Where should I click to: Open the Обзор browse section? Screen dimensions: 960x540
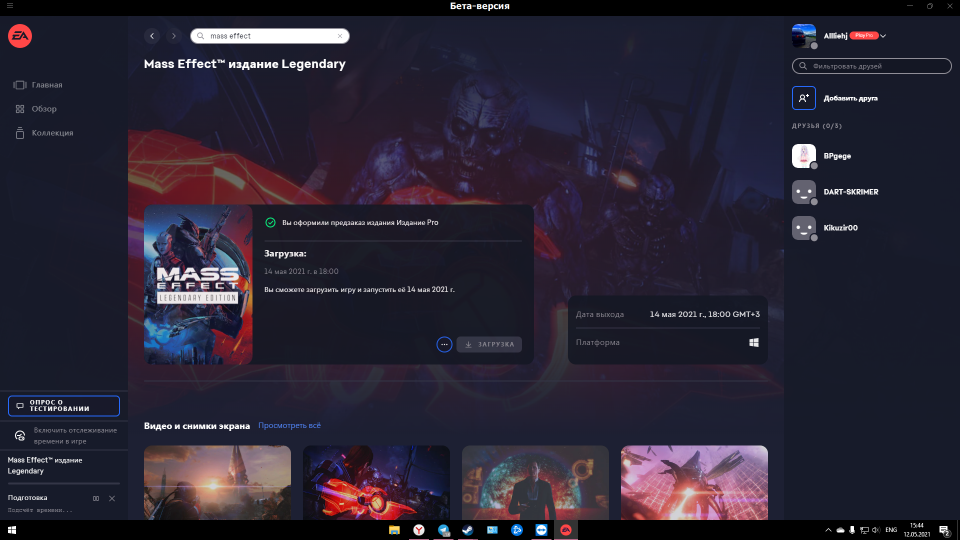pyautogui.click(x=36, y=108)
